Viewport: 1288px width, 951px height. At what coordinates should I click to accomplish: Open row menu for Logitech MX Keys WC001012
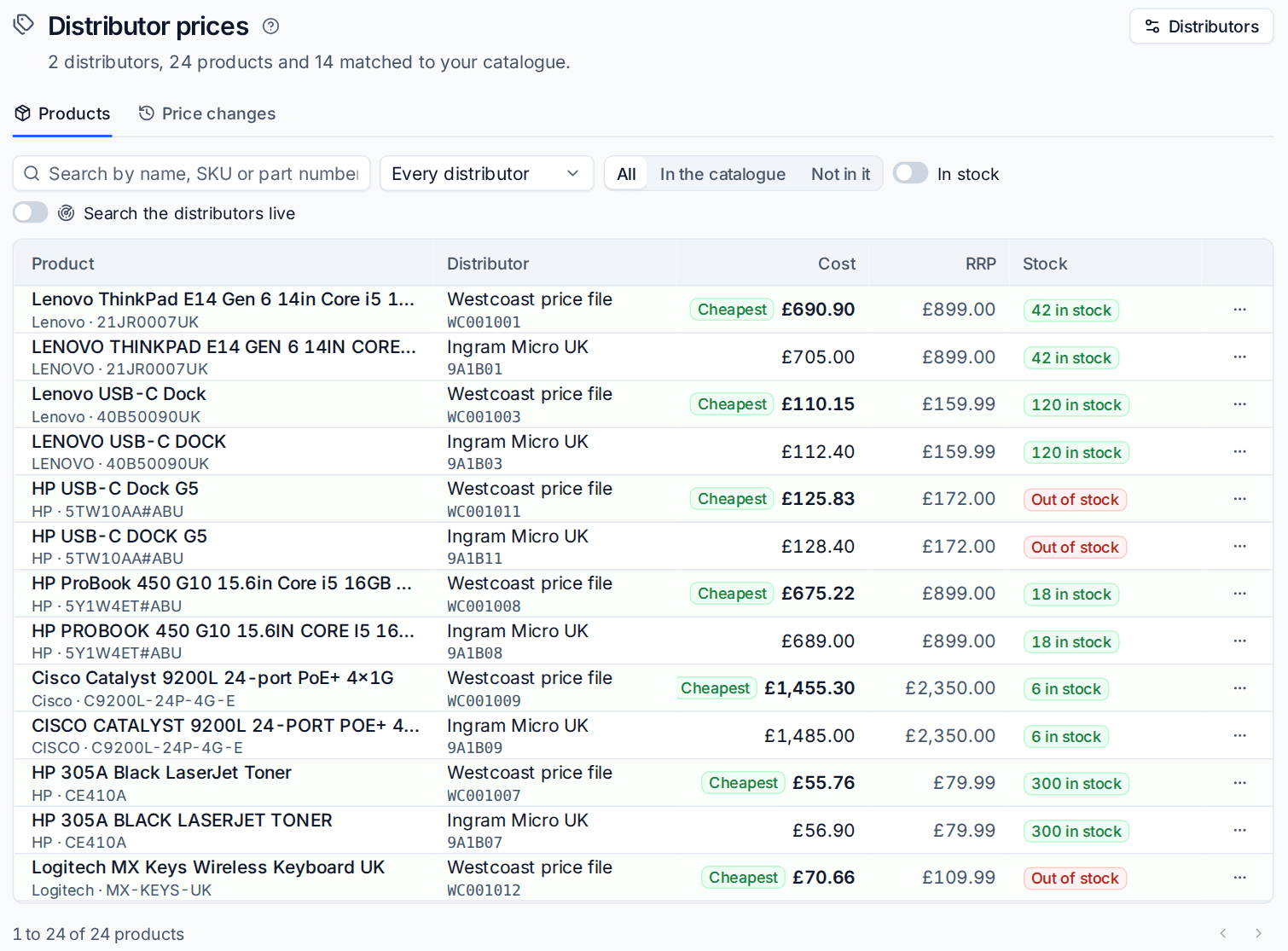tap(1239, 878)
